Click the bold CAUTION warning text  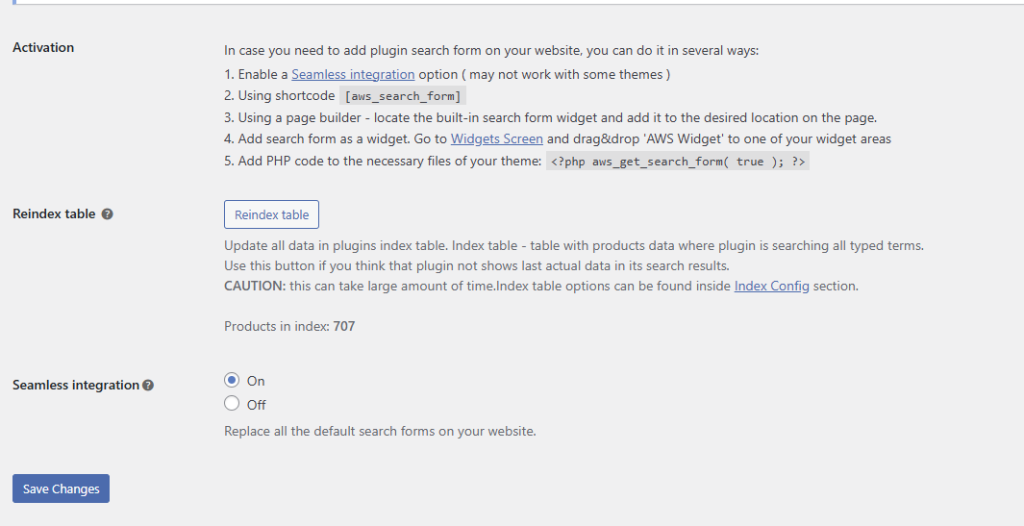point(254,286)
